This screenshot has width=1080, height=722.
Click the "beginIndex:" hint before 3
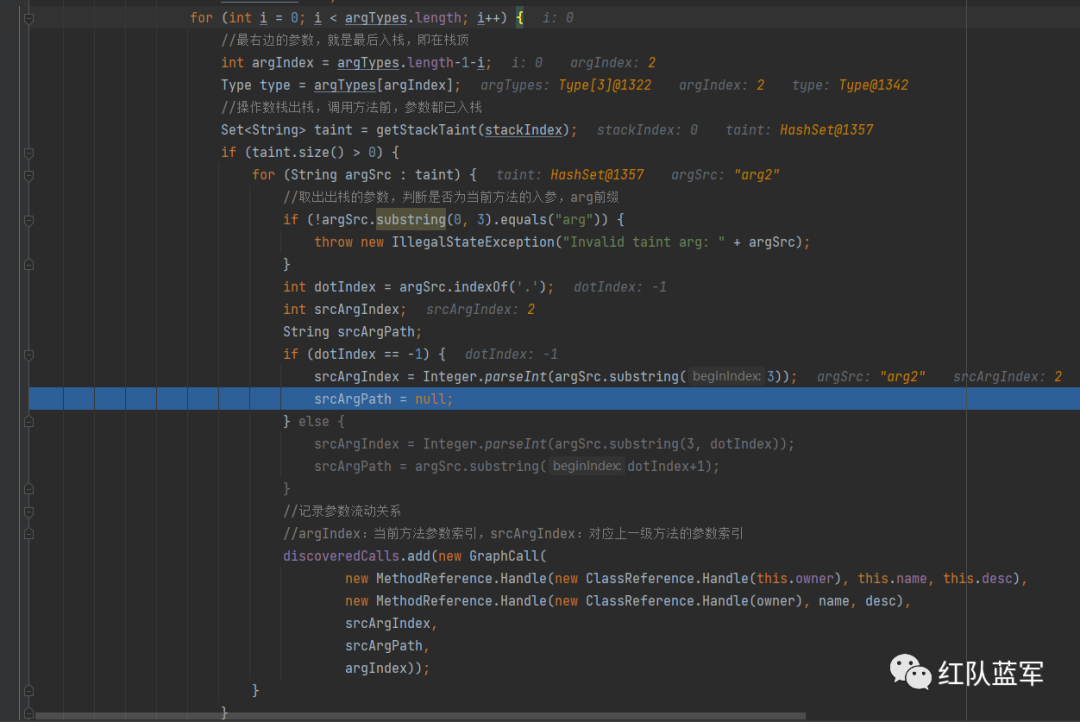pyautogui.click(x=727, y=376)
